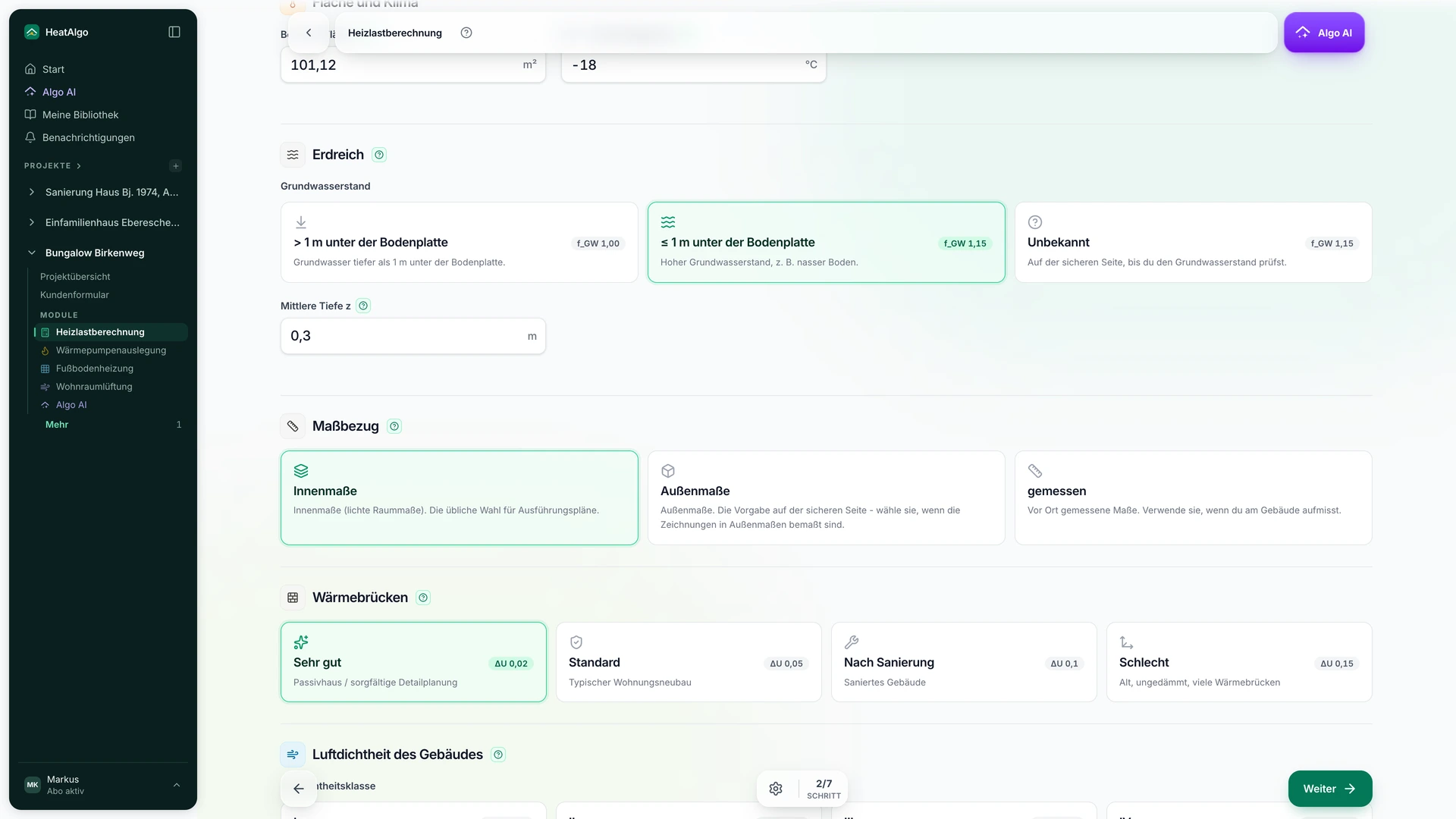1456x819 pixels.
Task: Select Schlecht thermal bridge card
Action: pos(1239,662)
